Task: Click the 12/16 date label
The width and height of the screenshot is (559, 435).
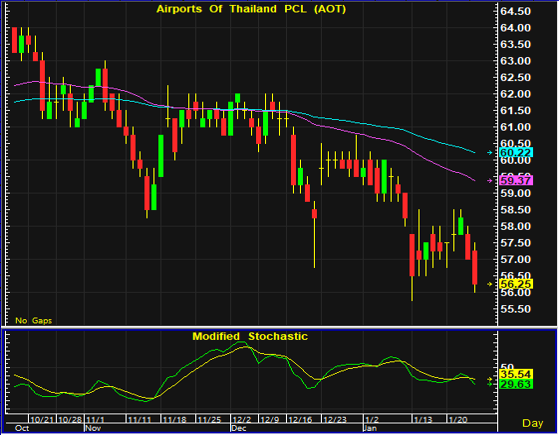Action: [x=300, y=419]
